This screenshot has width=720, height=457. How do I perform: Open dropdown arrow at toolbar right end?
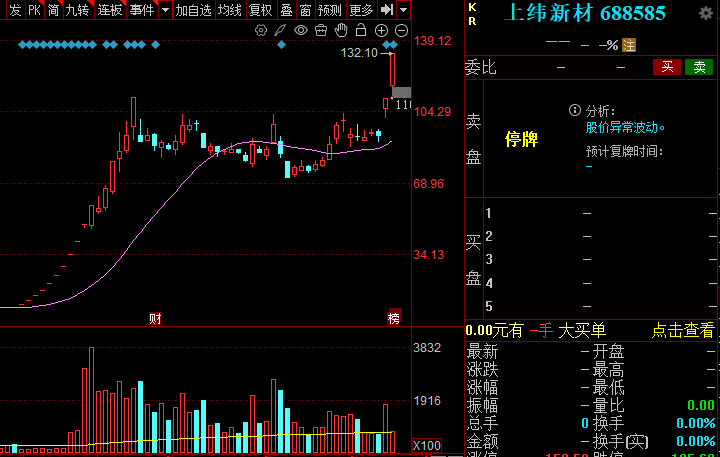click(x=403, y=10)
